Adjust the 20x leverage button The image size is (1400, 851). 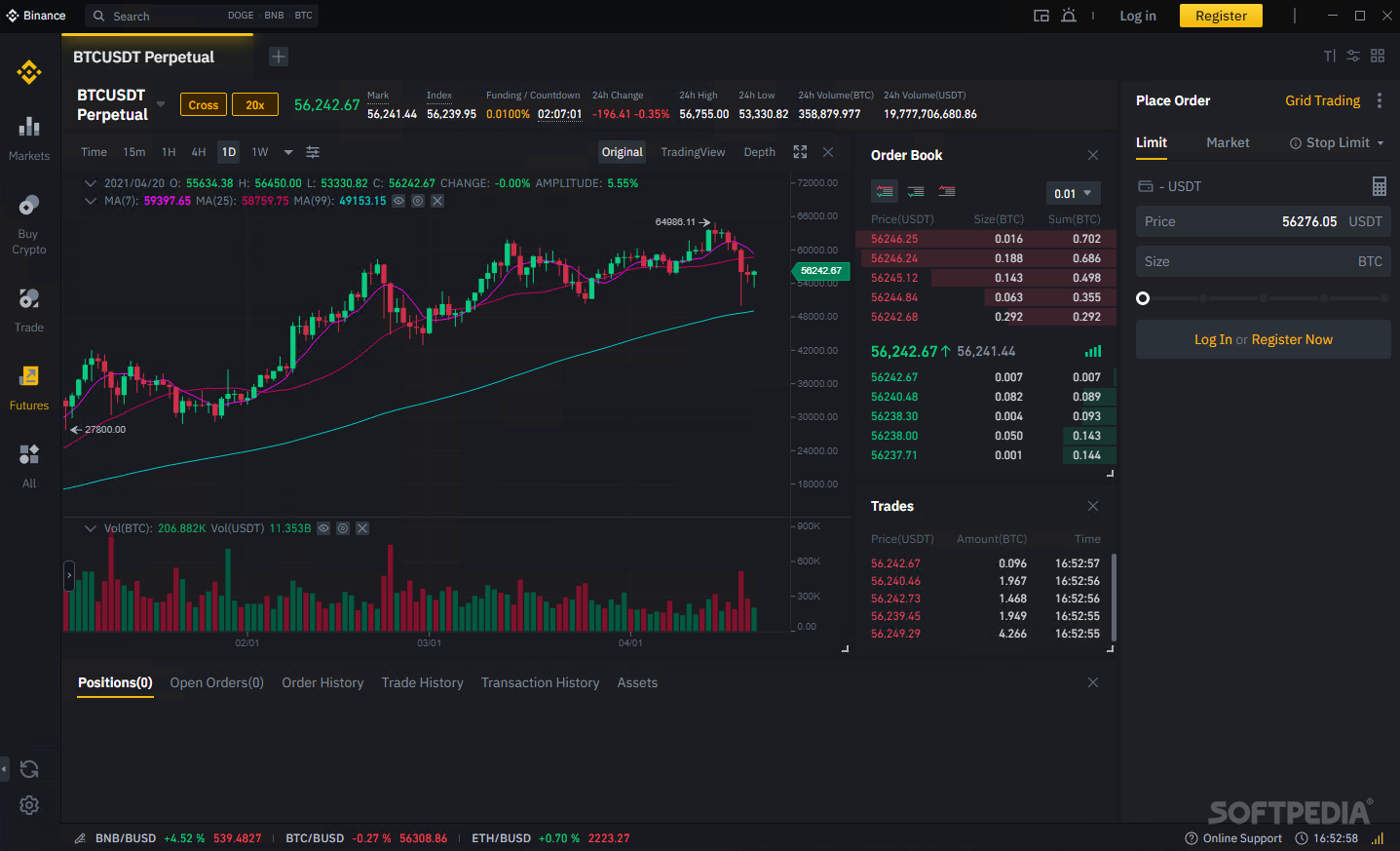click(255, 104)
